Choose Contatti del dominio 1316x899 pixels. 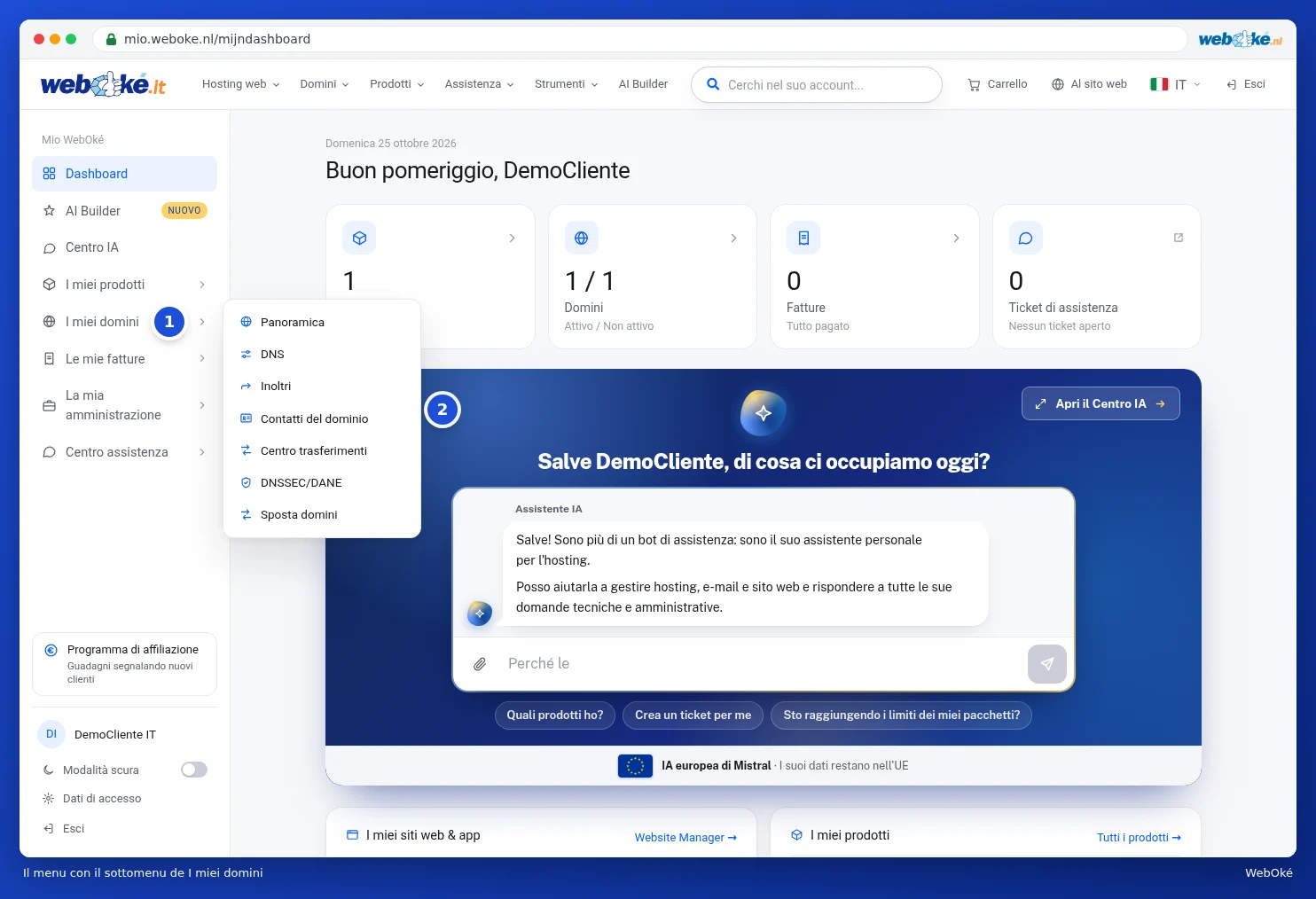pos(322,418)
